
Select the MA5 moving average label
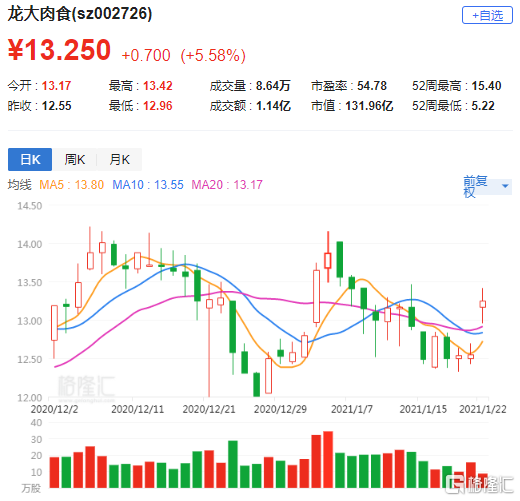click(72, 185)
